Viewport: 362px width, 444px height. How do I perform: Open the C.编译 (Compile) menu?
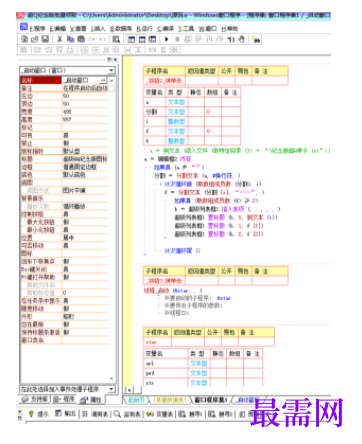(165, 29)
